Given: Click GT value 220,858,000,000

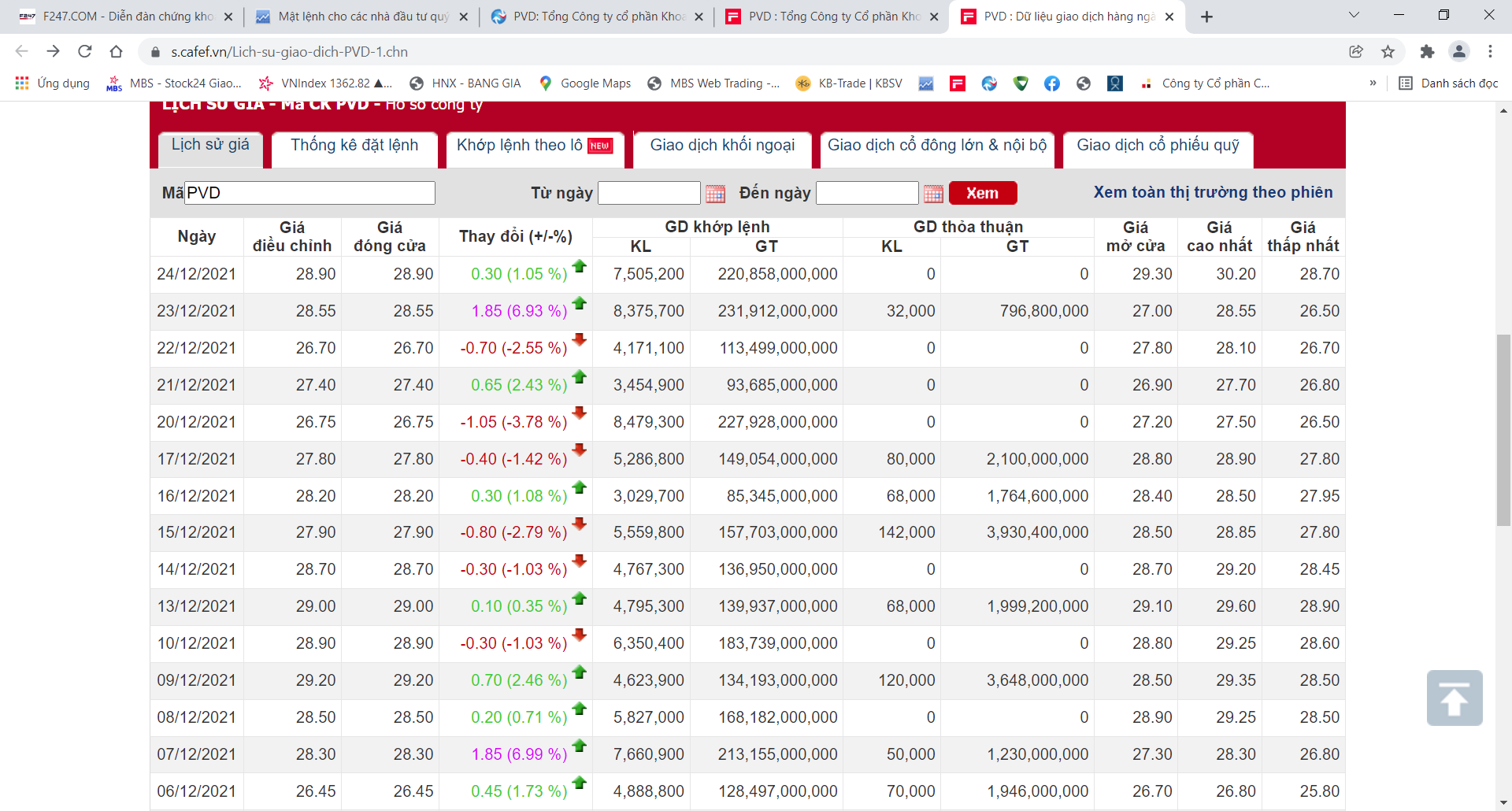Looking at the screenshot, I should [777, 274].
